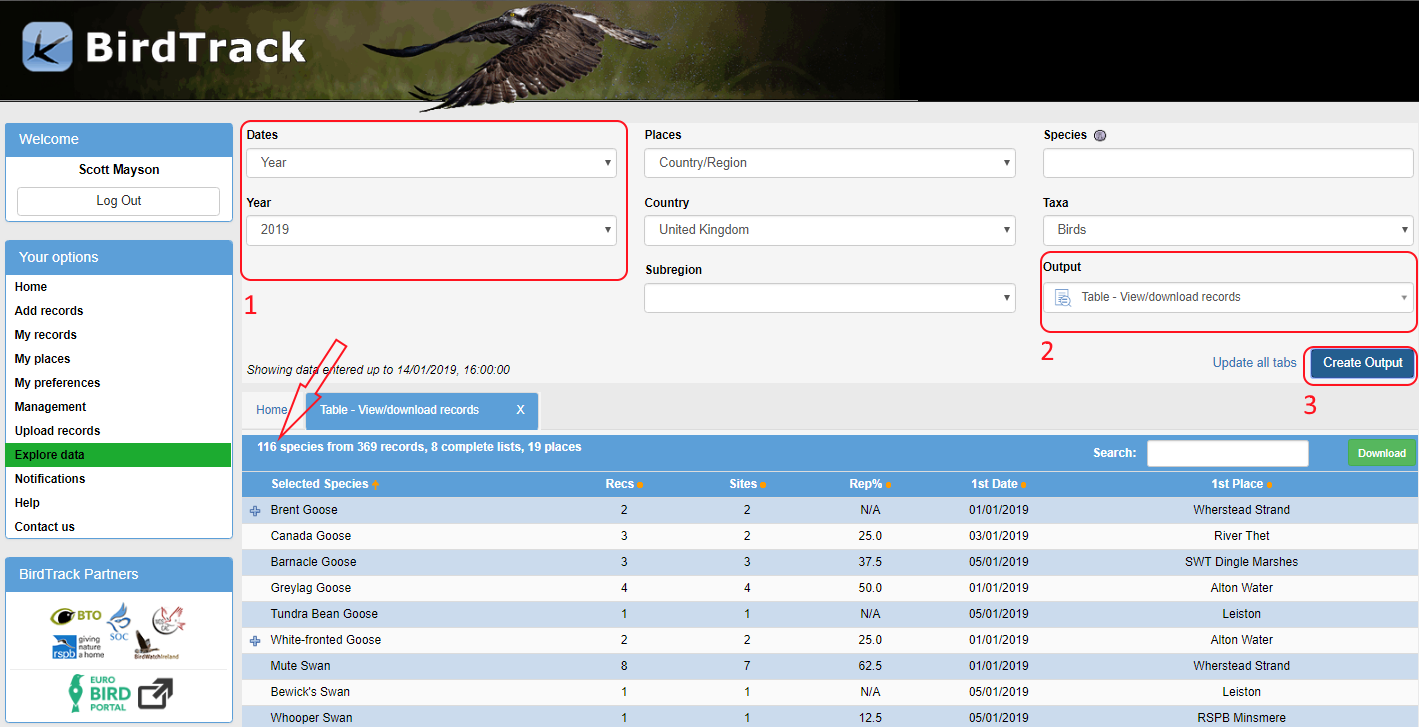The height and width of the screenshot is (727, 1419).
Task: Sort by the 1st Date column icon
Action: pyautogui.click(x=1023, y=485)
